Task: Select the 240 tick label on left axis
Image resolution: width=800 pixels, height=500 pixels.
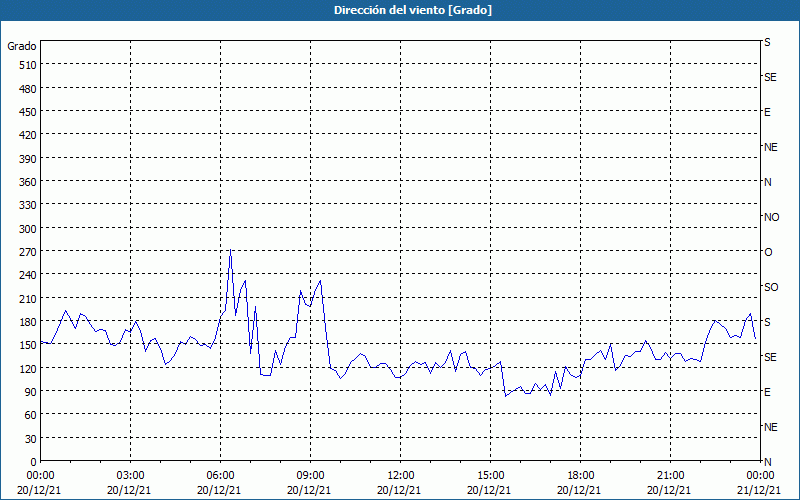Action: [x=28, y=275]
